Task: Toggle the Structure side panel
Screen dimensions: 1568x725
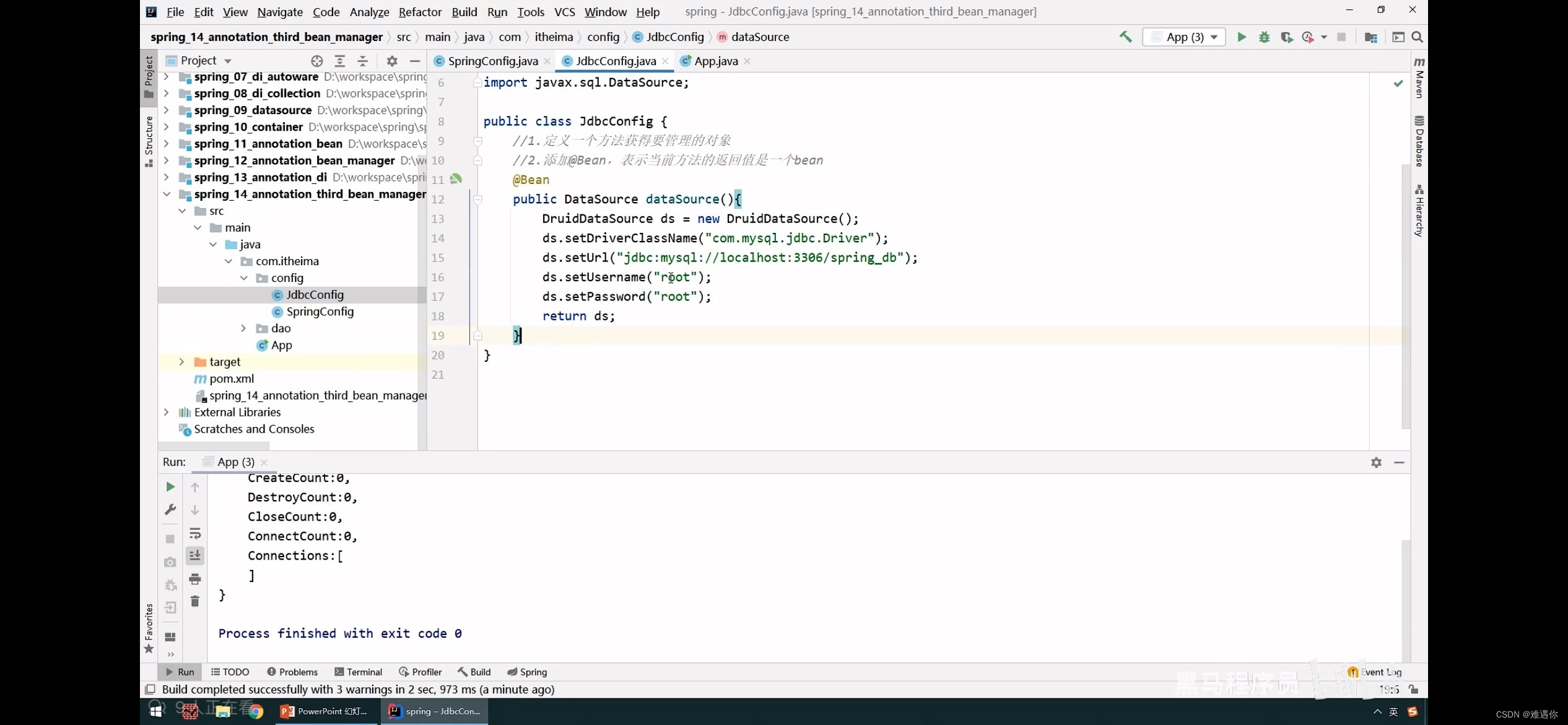Action: [149, 141]
